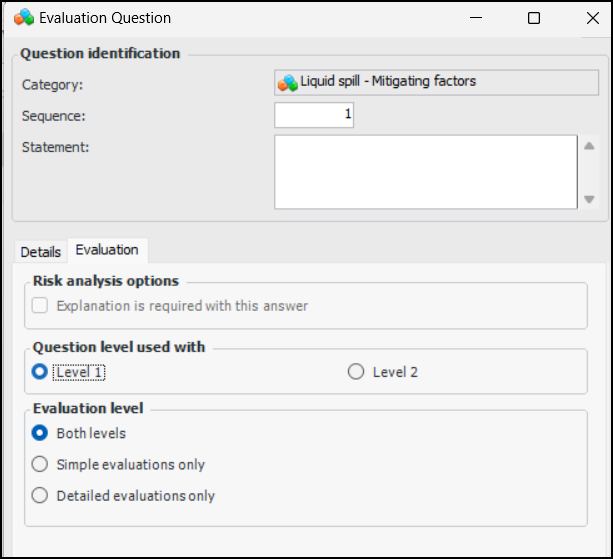Click the Liquid spill category icon
This screenshot has width=613, height=559.
click(x=288, y=83)
